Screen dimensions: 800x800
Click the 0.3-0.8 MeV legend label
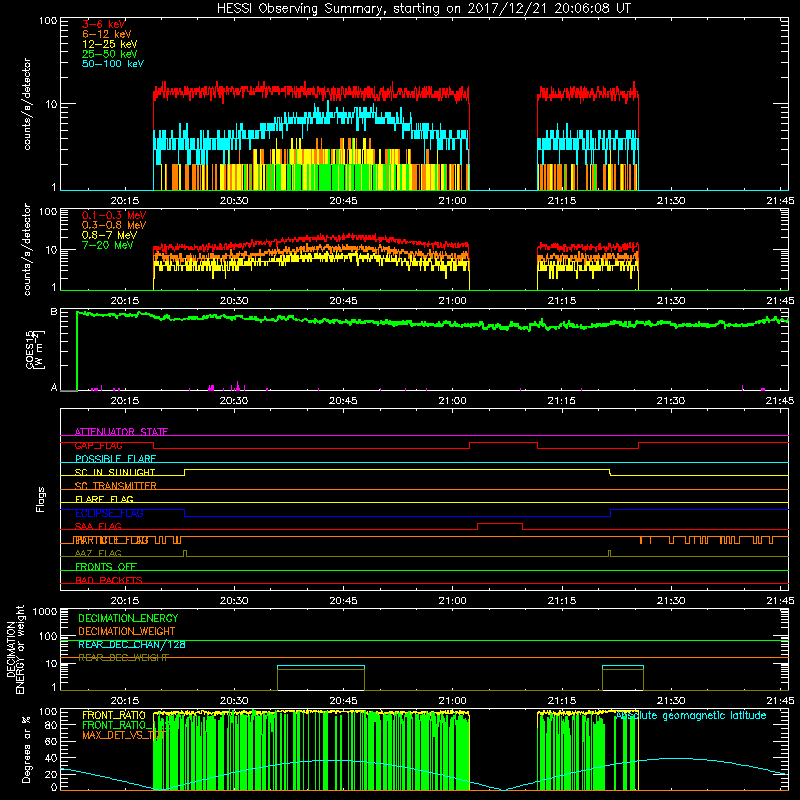(114, 225)
